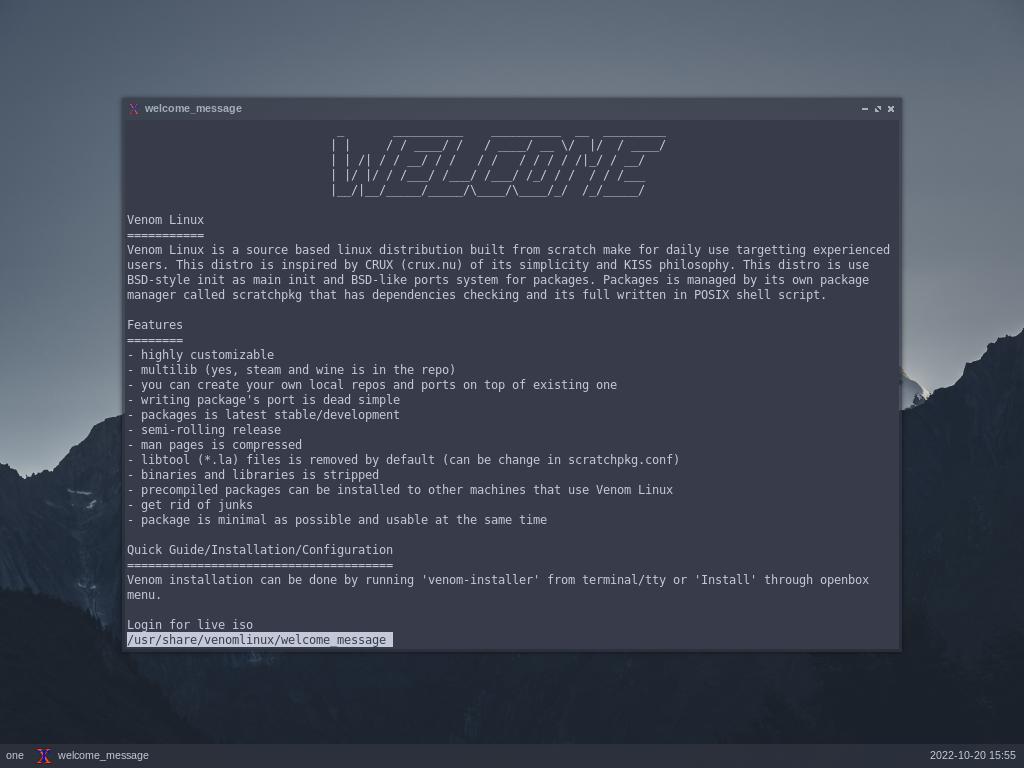Click the 'multilib (yes, steam and wine' line
The height and width of the screenshot is (768, 1024).
click(291, 370)
